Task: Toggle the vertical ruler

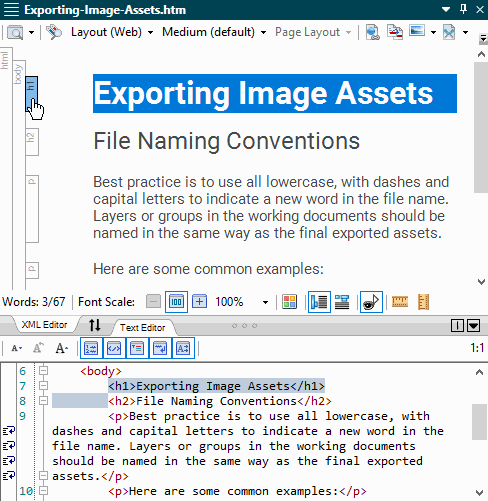Action: tap(424, 302)
